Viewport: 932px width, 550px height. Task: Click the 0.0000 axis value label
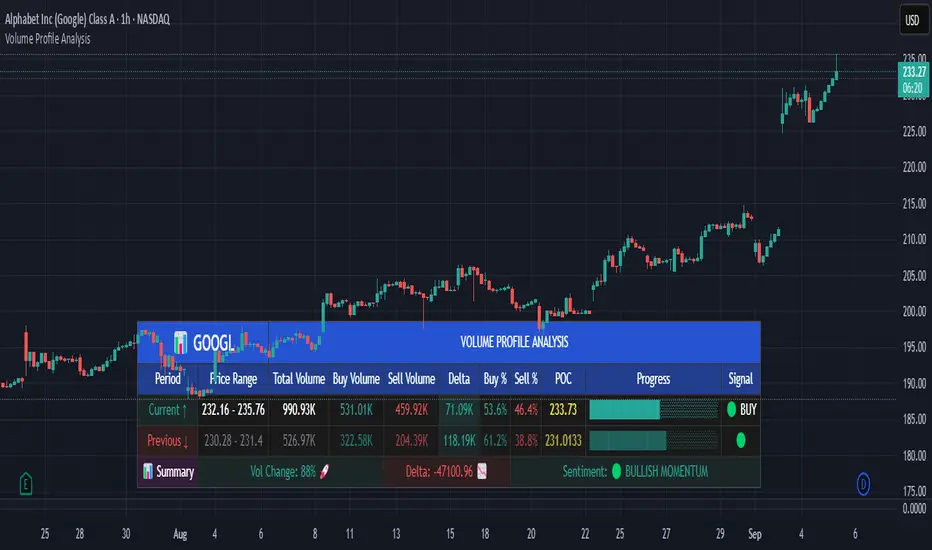(914, 508)
